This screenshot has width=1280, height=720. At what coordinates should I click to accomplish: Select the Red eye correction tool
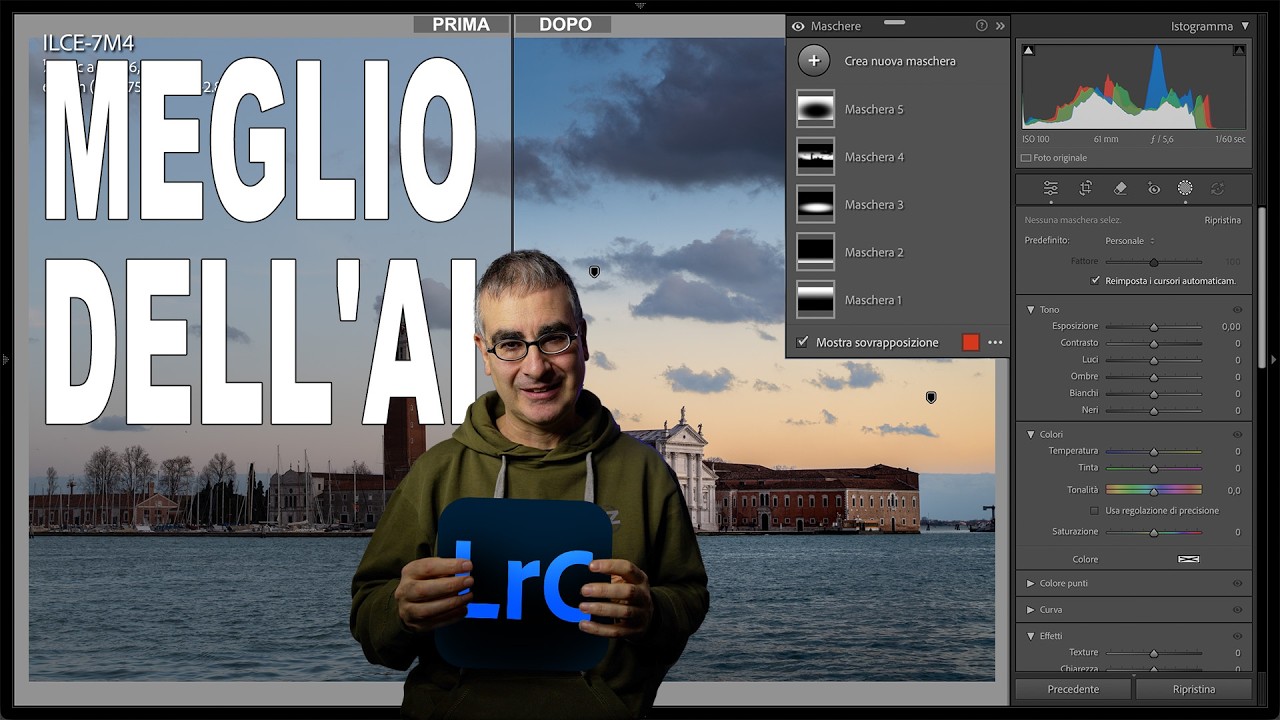tap(1153, 188)
